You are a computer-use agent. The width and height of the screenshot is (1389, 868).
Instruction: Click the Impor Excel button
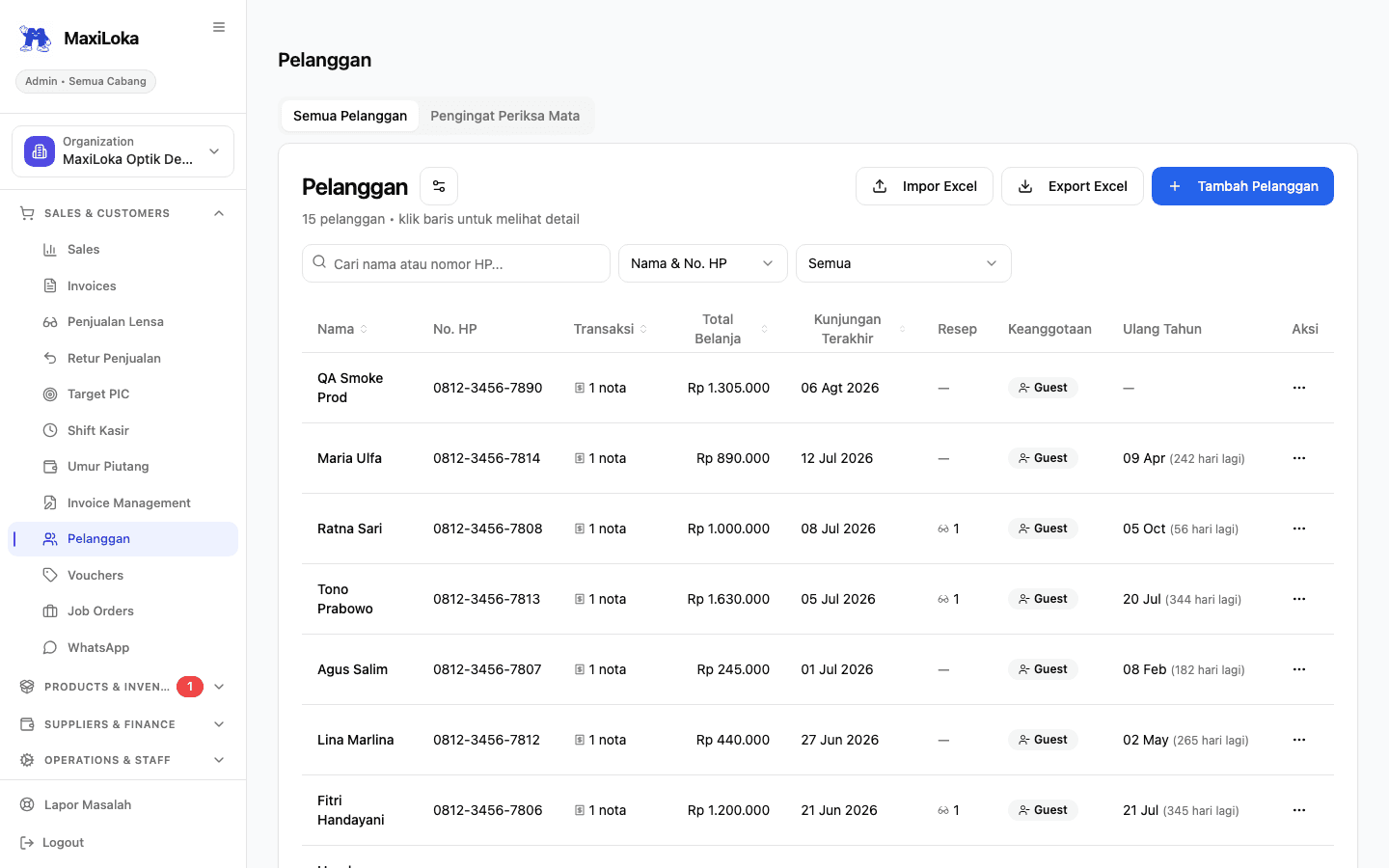coord(924,186)
